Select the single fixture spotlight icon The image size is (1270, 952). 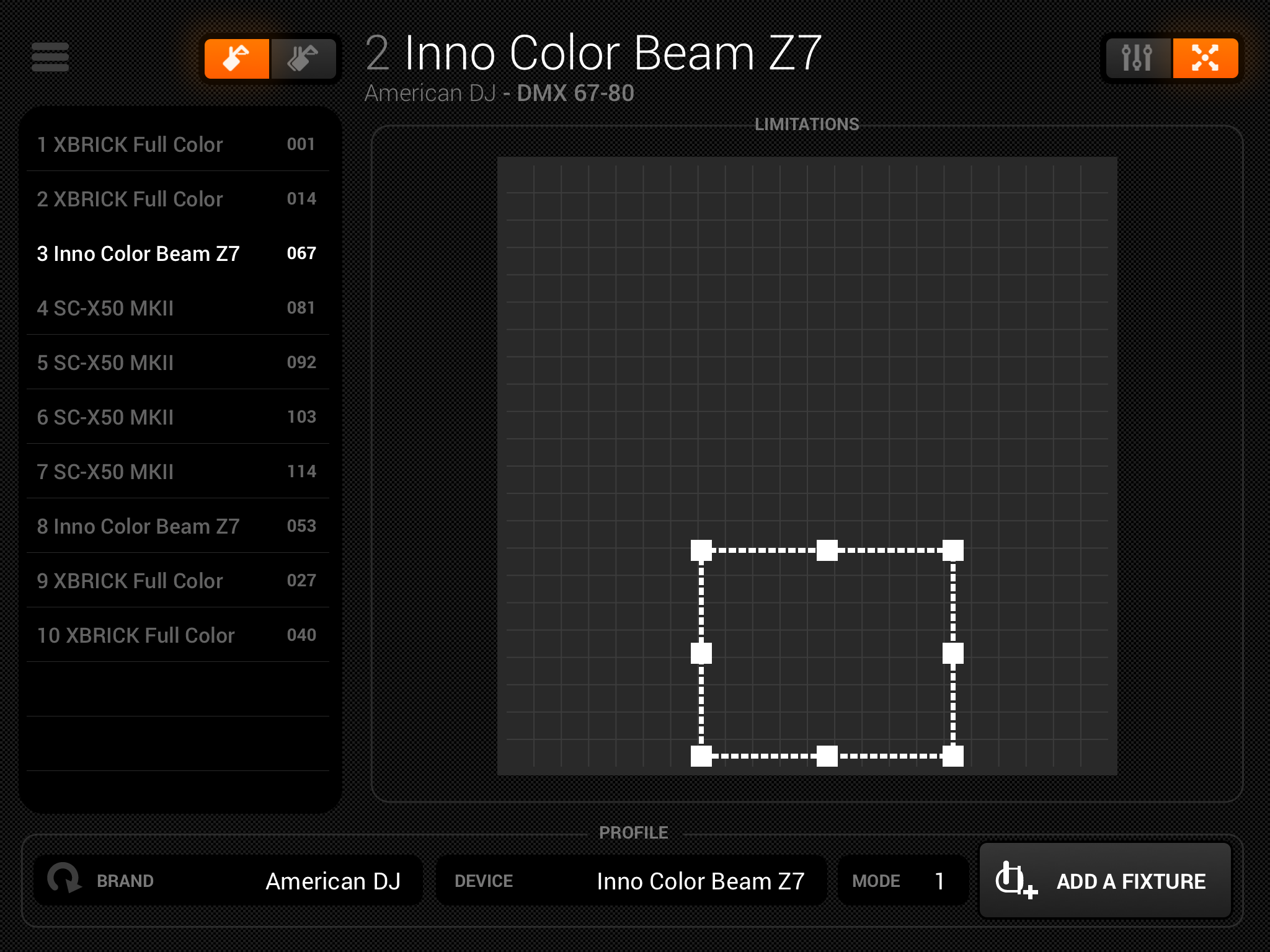[x=237, y=59]
